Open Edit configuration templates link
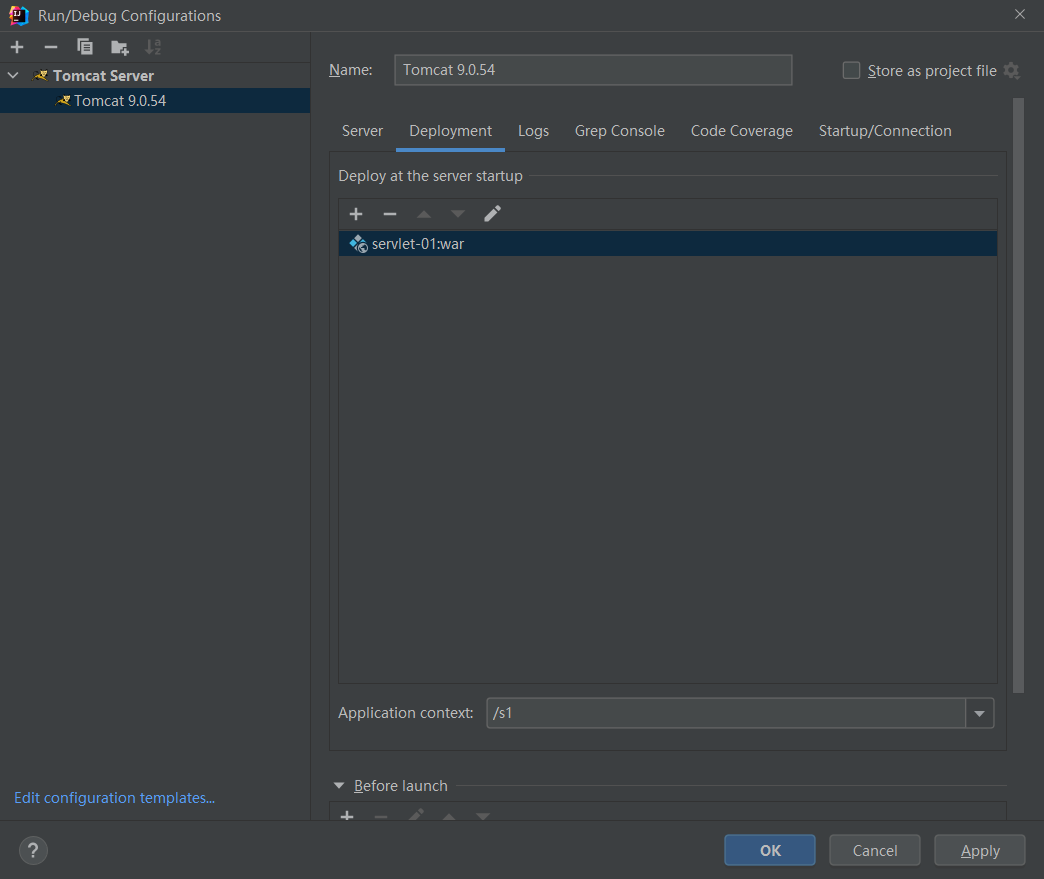The image size is (1044, 879). 114,798
